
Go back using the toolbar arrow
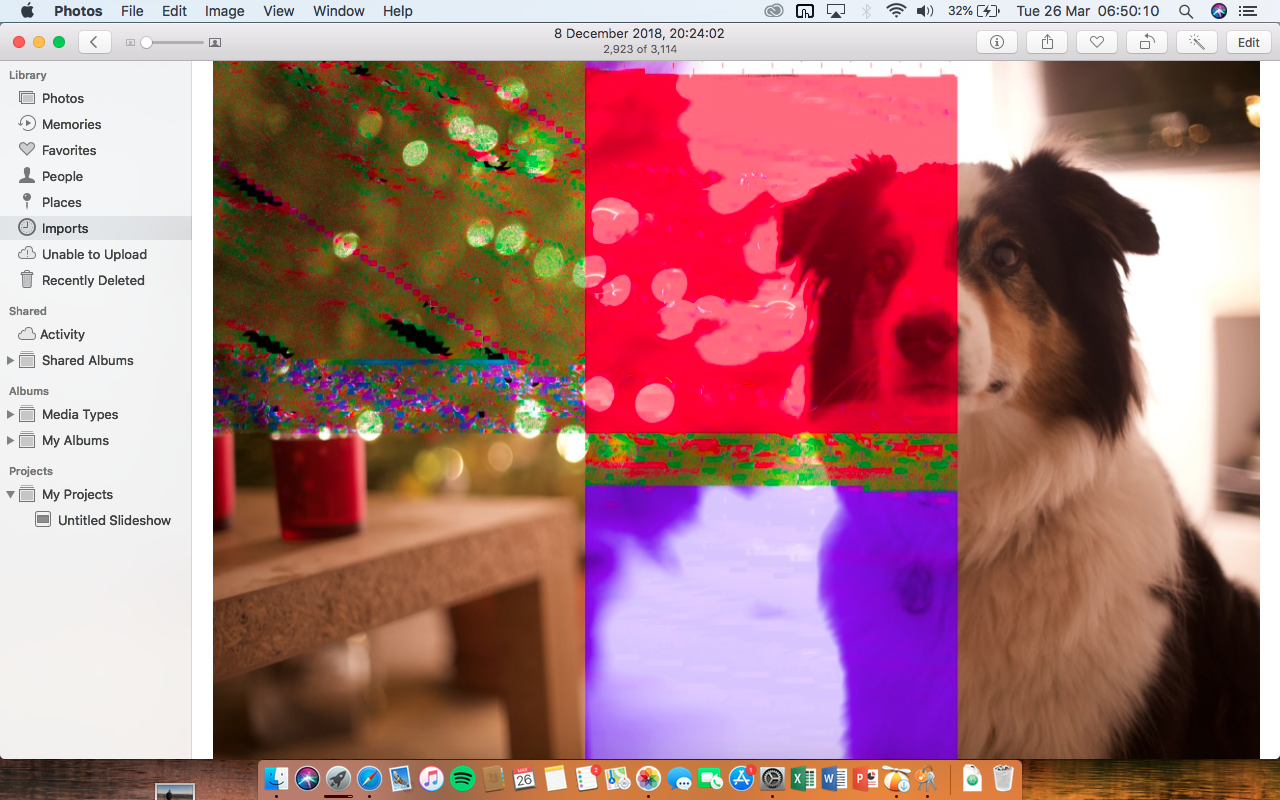[94, 42]
